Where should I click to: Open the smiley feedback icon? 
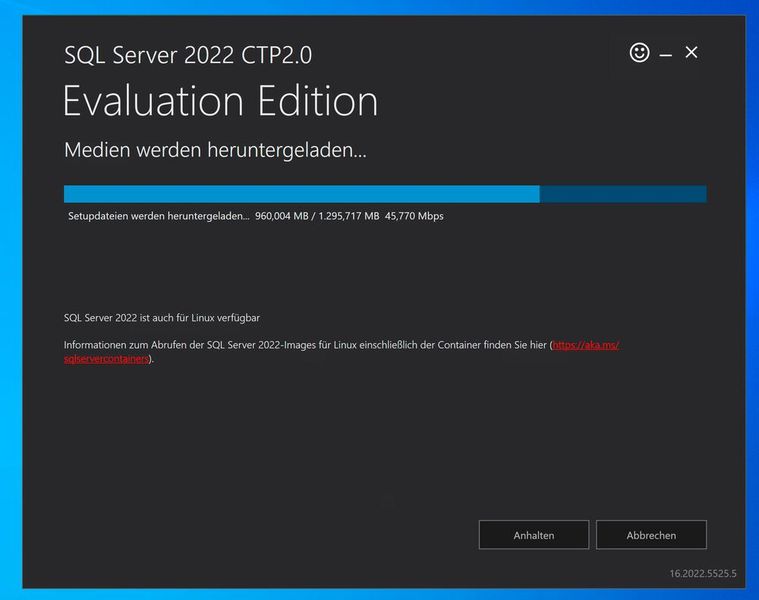click(639, 52)
